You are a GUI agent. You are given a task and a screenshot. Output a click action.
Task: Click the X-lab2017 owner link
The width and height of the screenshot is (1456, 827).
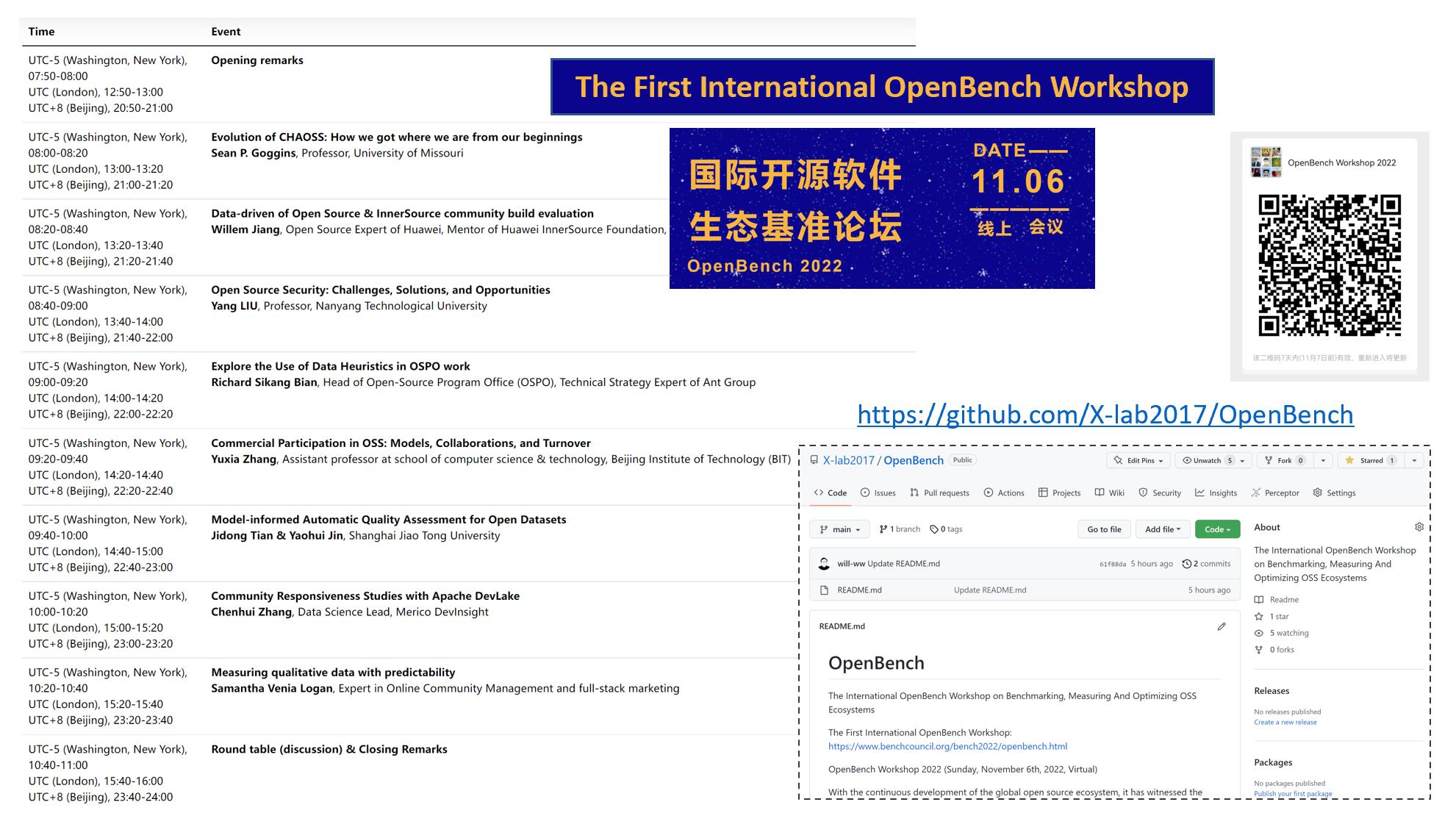pyautogui.click(x=849, y=460)
